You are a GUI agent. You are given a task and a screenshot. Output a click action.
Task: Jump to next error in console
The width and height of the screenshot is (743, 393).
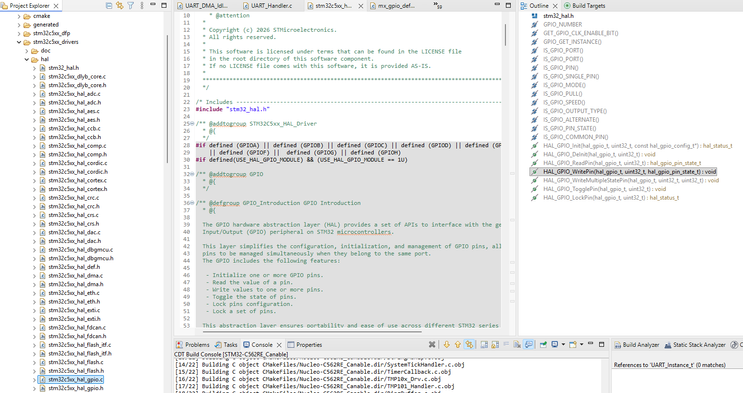pyautogui.click(x=446, y=345)
